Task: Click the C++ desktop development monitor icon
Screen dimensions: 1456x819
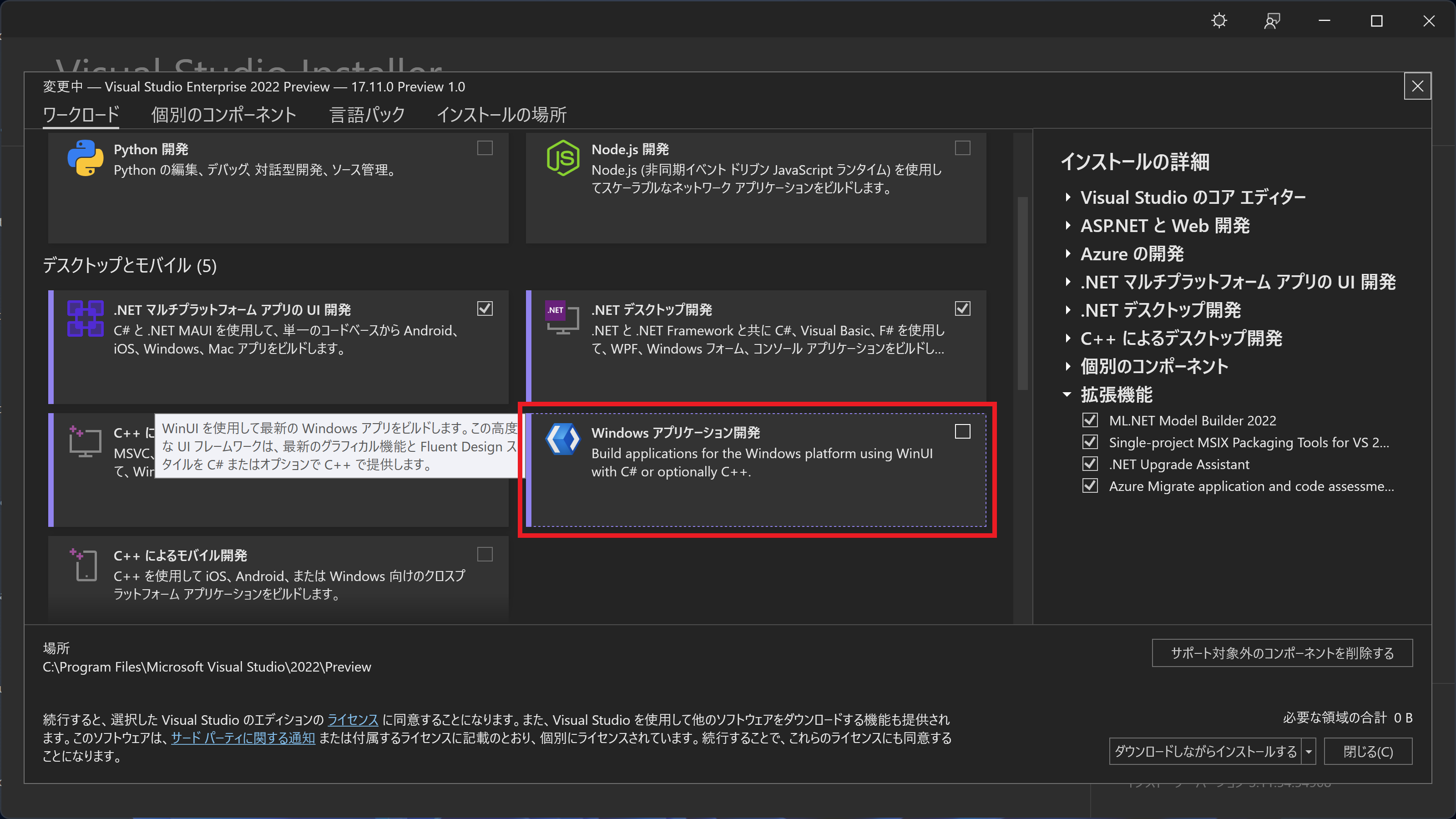Action: 85,442
